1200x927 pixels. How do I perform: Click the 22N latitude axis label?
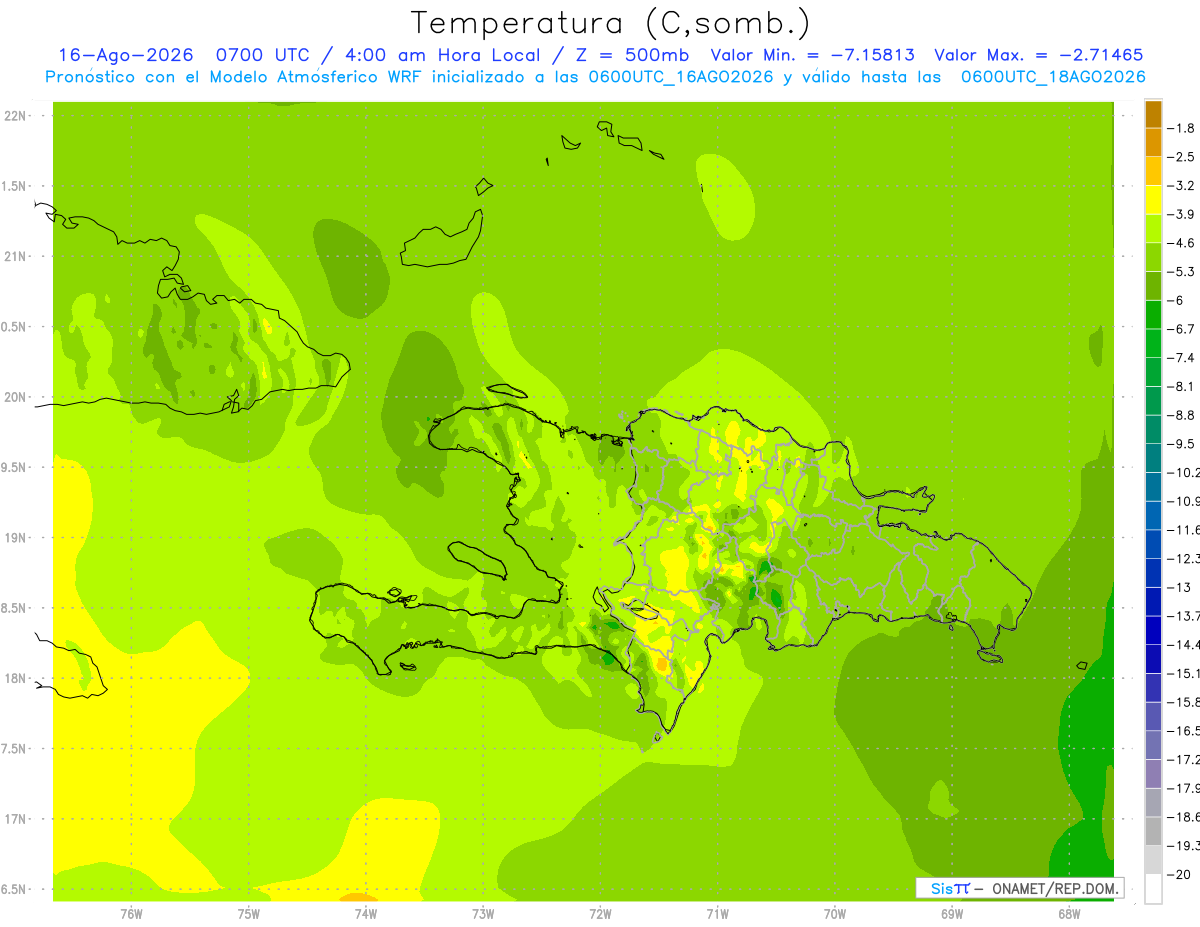pyautogui.click(x=15, y=116)
